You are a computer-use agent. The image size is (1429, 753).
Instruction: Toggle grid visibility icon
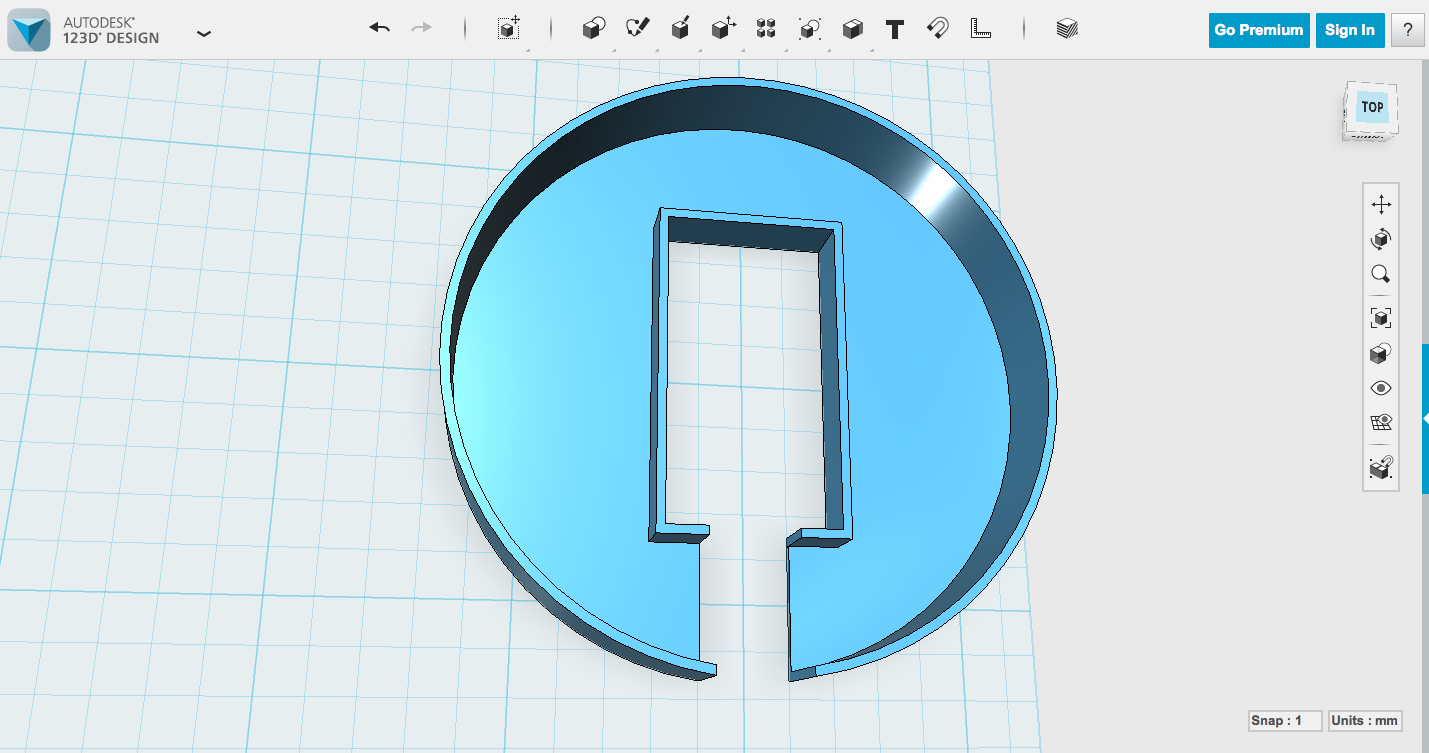[x=1381, y=422]
